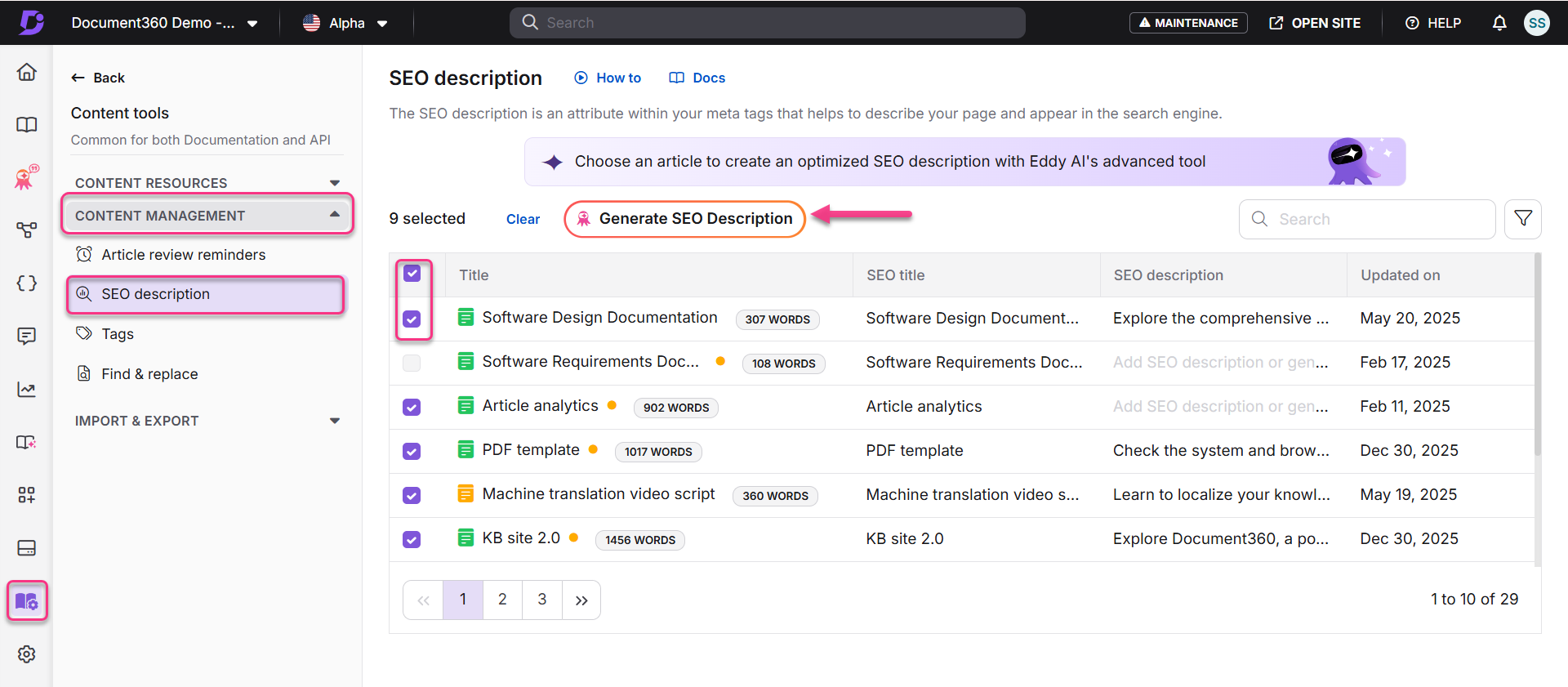The width and height of the screenshot is (1568, 687).
Task: Open Content tools icon in sidebar
Action: pos(27,601)
